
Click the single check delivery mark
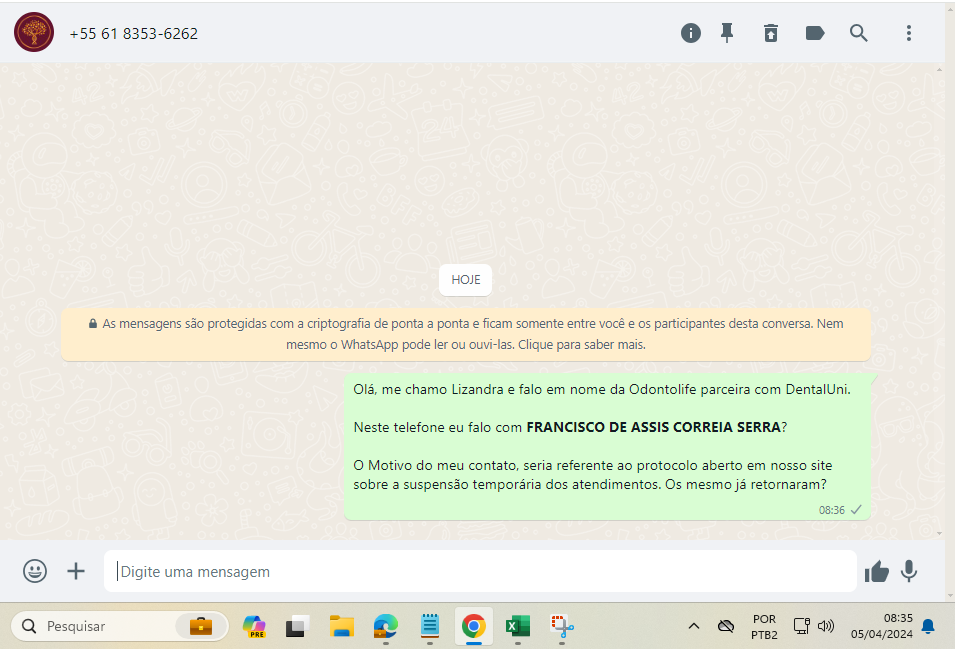click(x=856, y=510)
